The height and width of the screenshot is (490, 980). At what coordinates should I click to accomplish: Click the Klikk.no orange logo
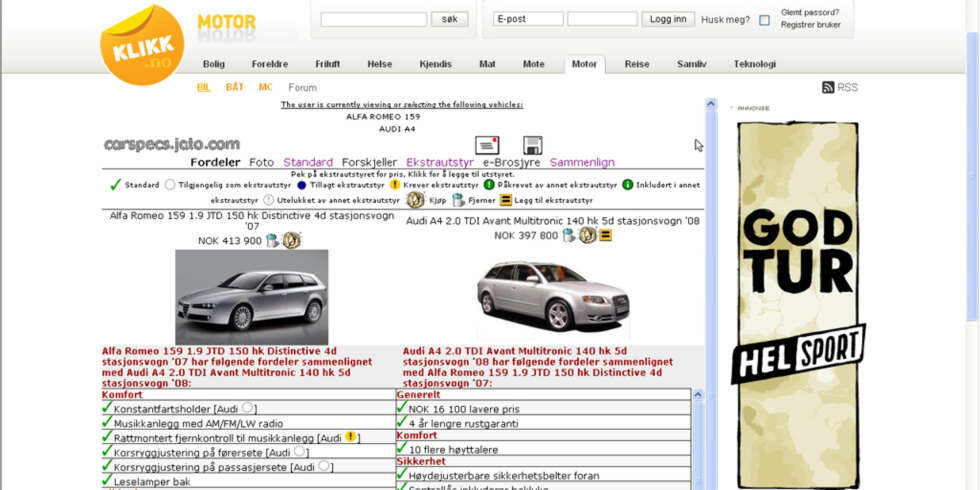point(142,45)
